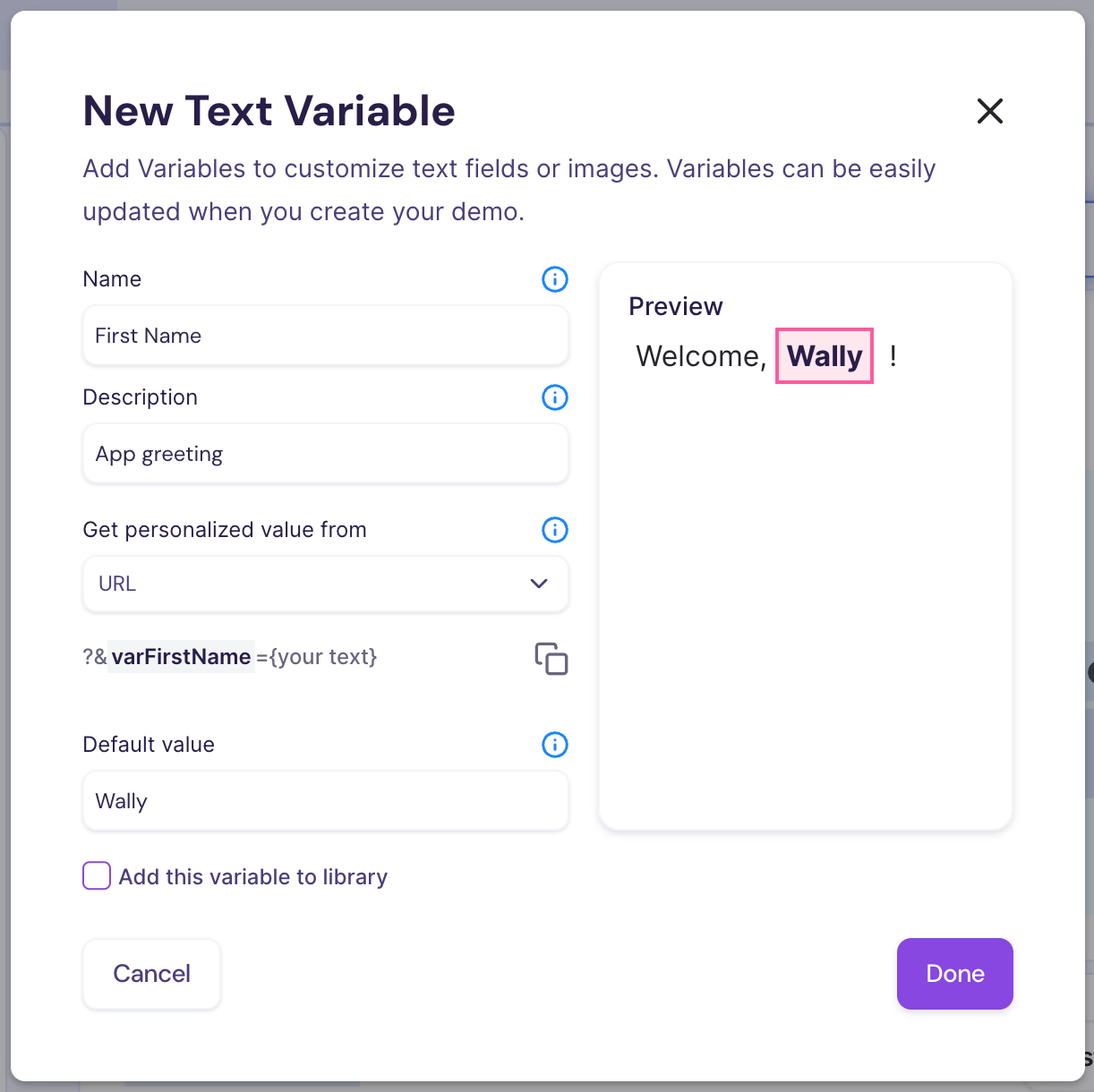
Task: Click the varFirstName parameter text
Action: coord(182,657)
